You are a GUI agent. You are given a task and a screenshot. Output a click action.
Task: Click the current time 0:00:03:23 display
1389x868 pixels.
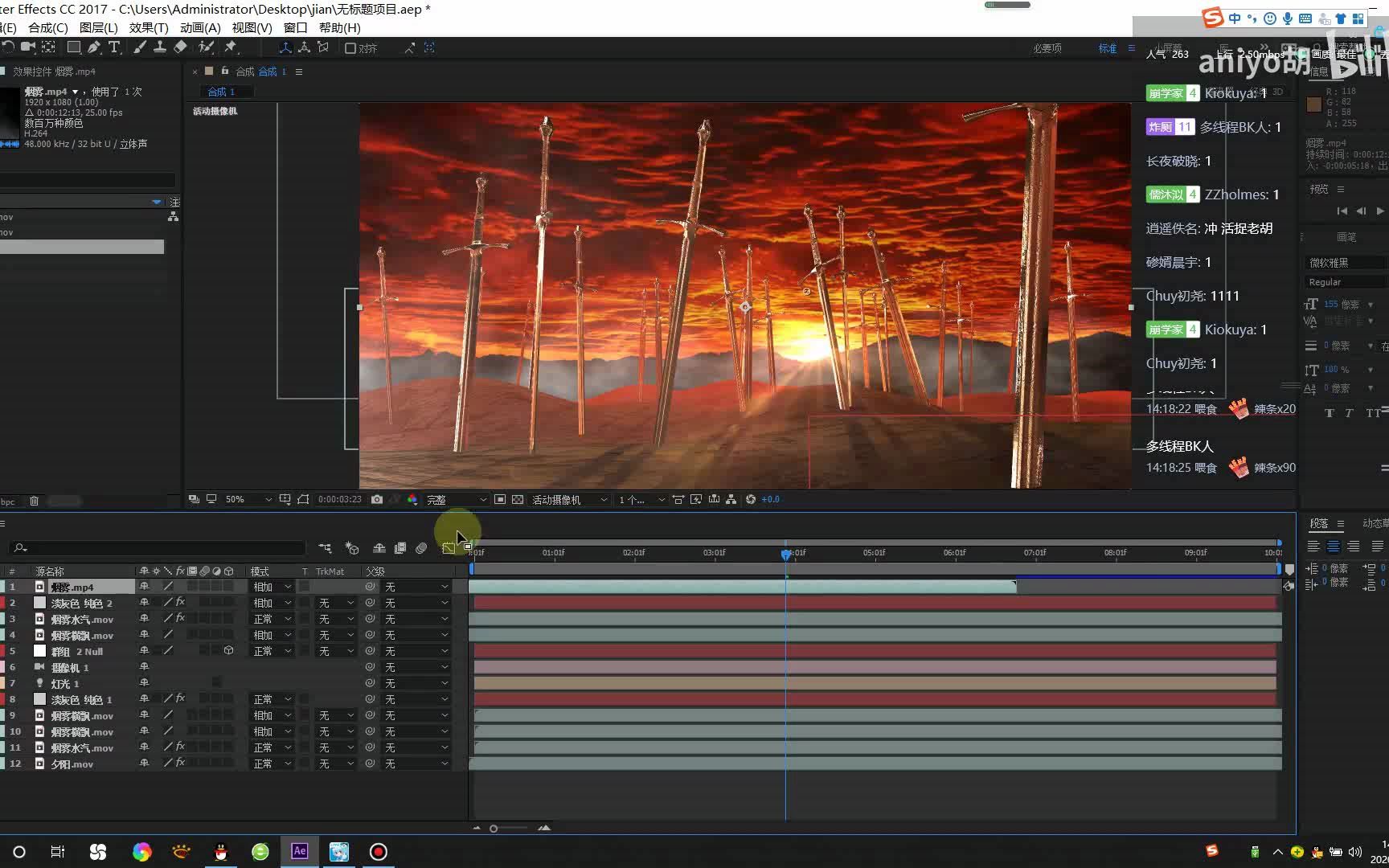pos(339,499)
